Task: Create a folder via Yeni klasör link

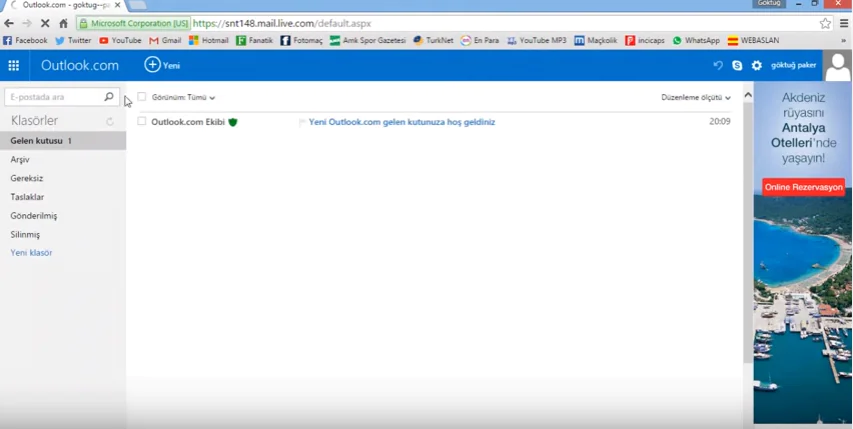Action: (31, 253)
